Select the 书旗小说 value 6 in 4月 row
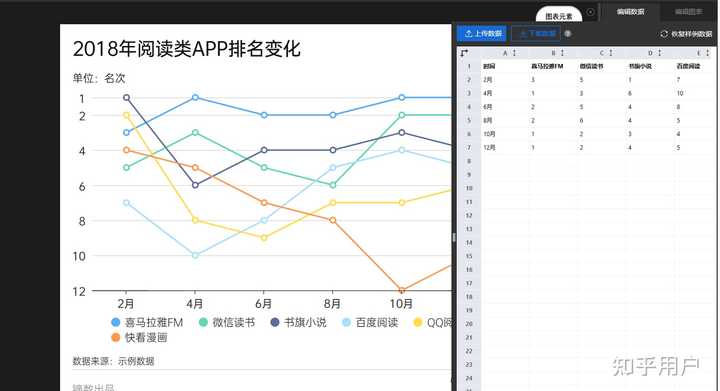This screenshot has height=391, width=720. pyautogui.click(x=650, y=93)
